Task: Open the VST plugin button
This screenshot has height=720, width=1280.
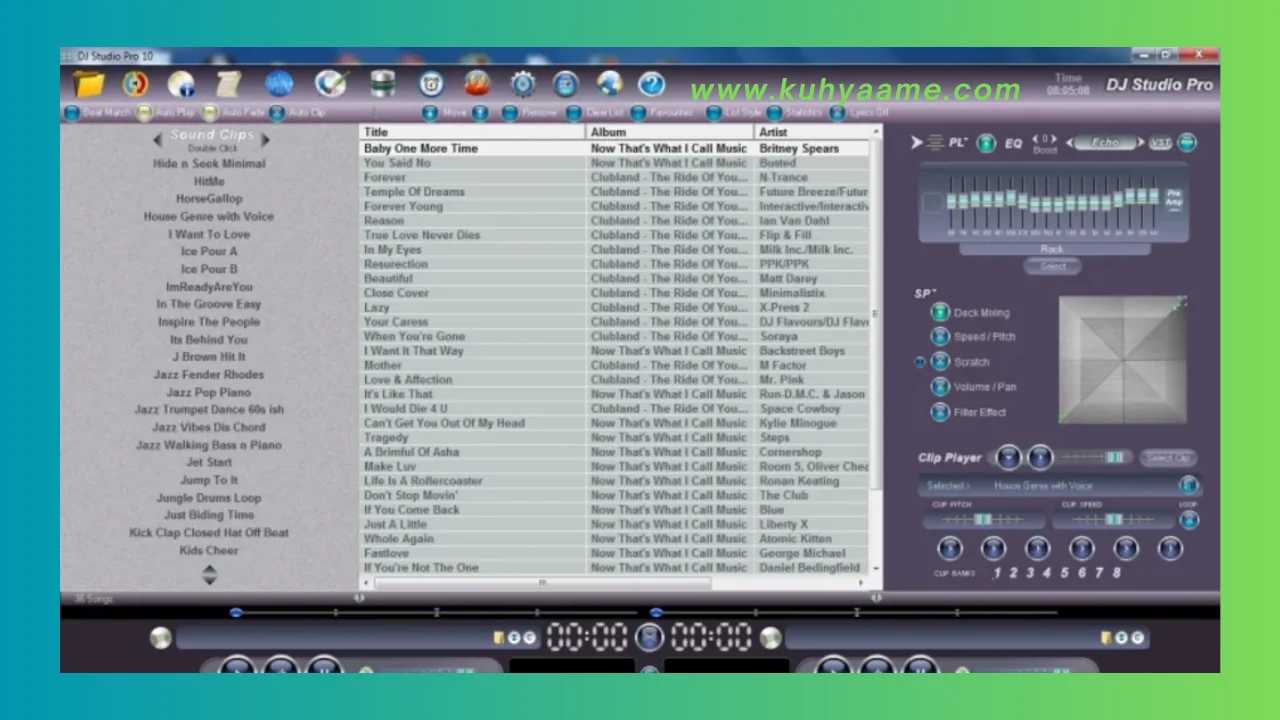Action: tap(1160, 143)
